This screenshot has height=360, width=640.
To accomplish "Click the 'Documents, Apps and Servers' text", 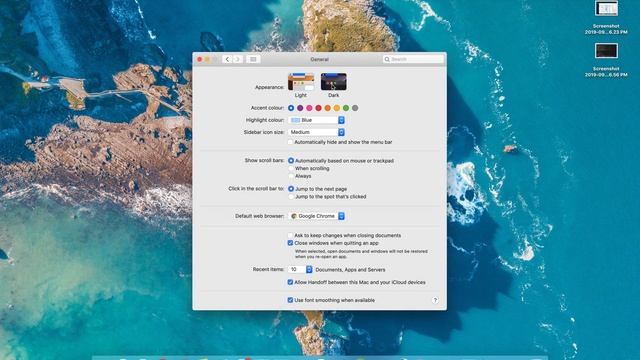I will click(x=350, y=270).
